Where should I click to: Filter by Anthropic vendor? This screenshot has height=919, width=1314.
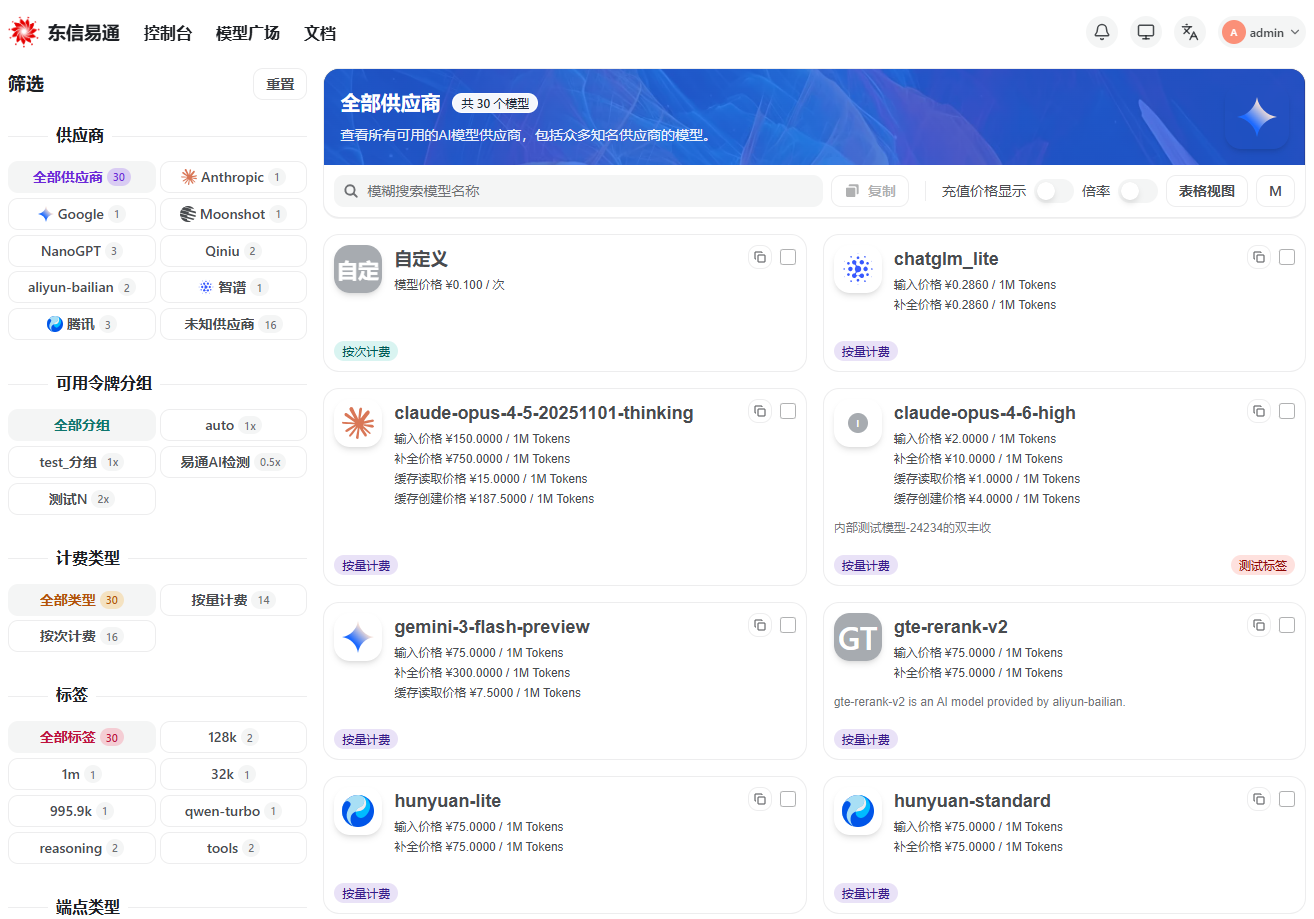233,177
